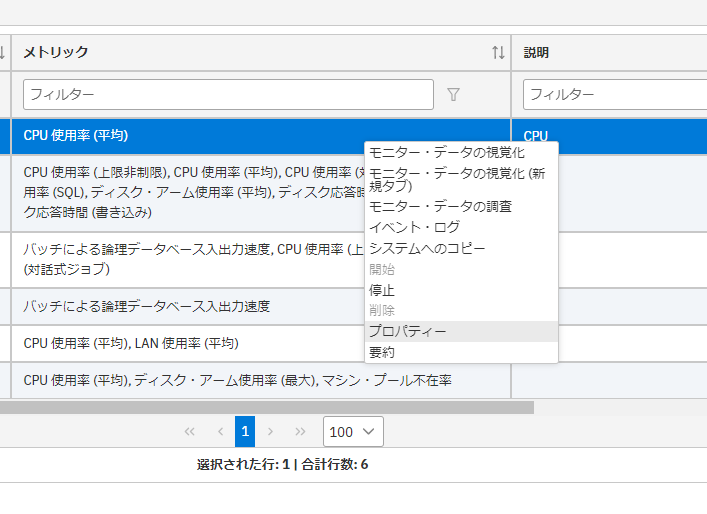Click the disabled 開始 menu entry

461,269
